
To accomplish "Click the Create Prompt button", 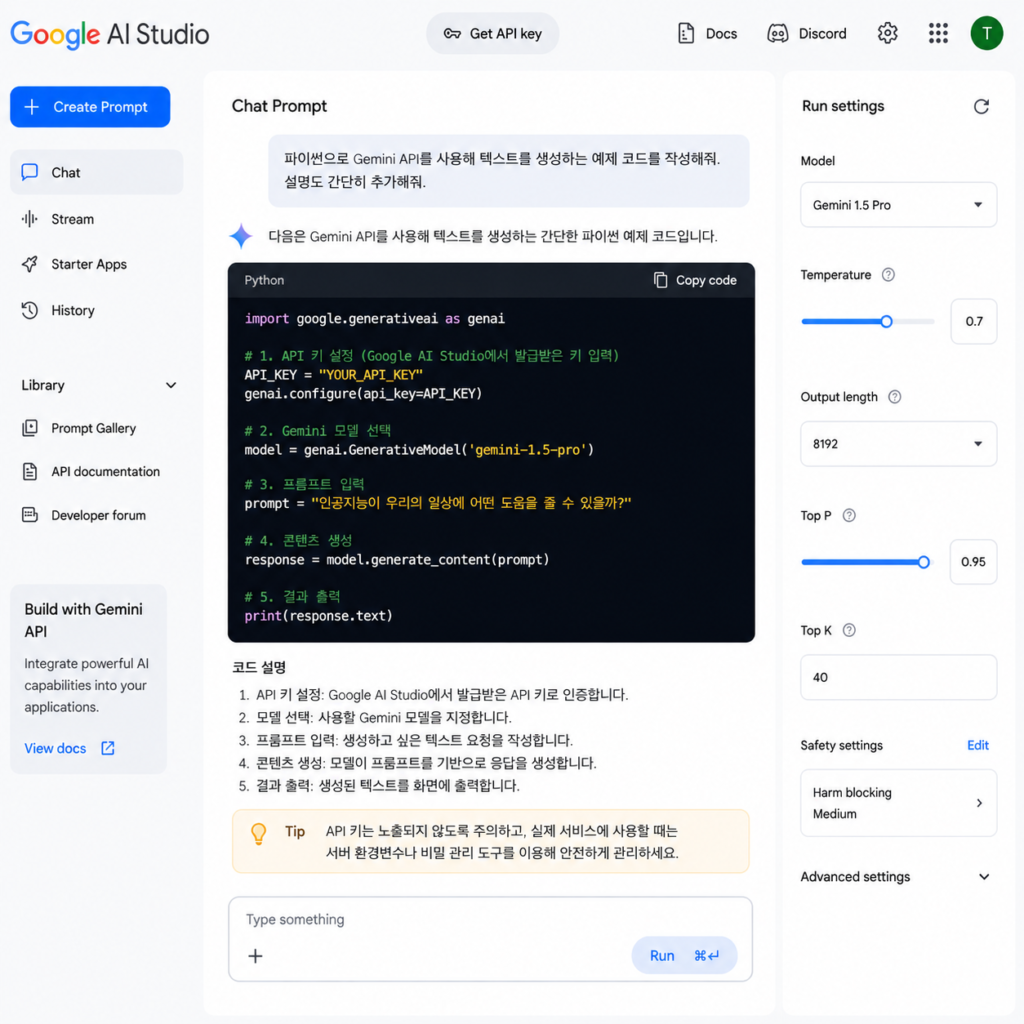I will pos(90,106).
